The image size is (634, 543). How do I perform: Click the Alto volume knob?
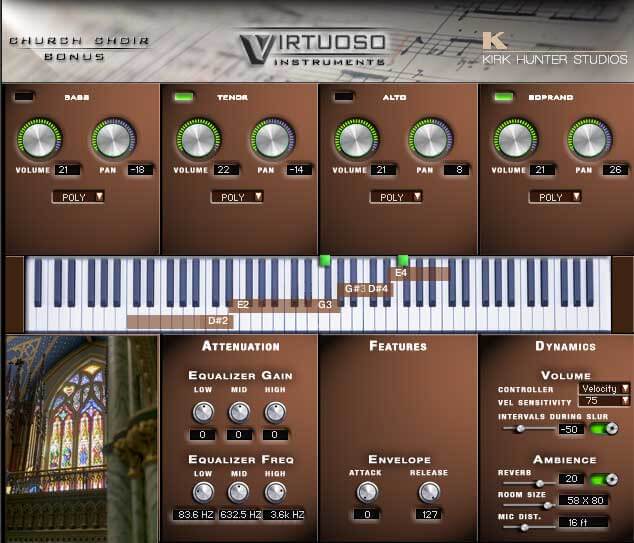tap(356, 139)
